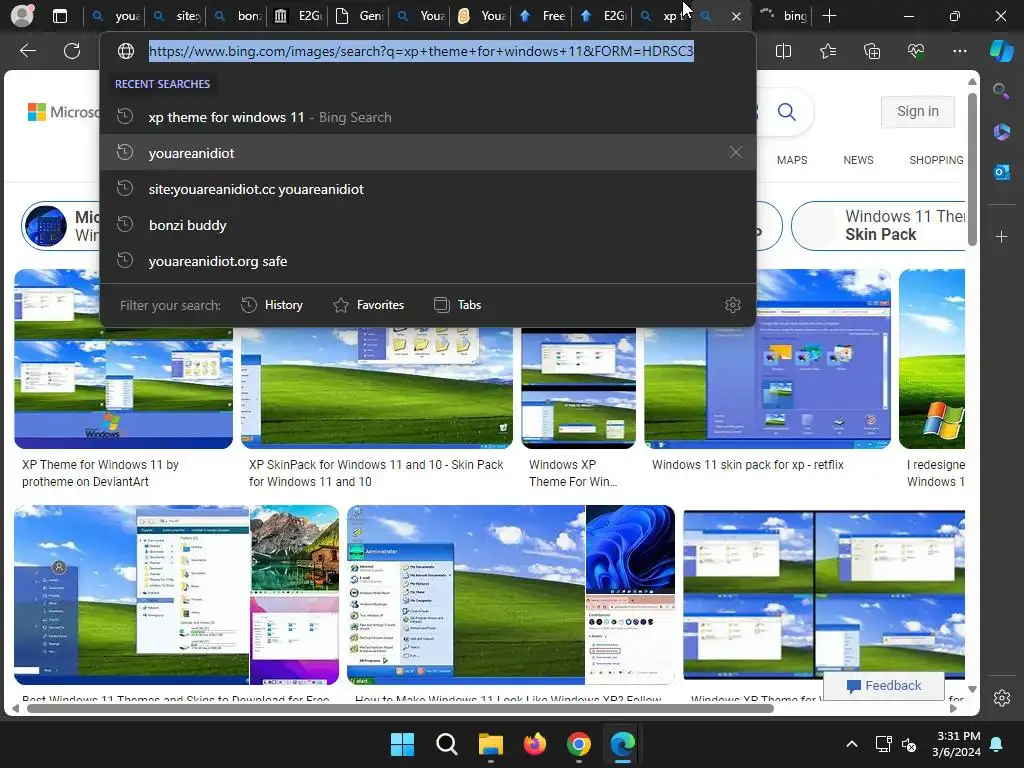Viewport: 1024px width, 768px height.
Task: Launch Google Chrome from taskbar
Action: click(x=579, y=744)
